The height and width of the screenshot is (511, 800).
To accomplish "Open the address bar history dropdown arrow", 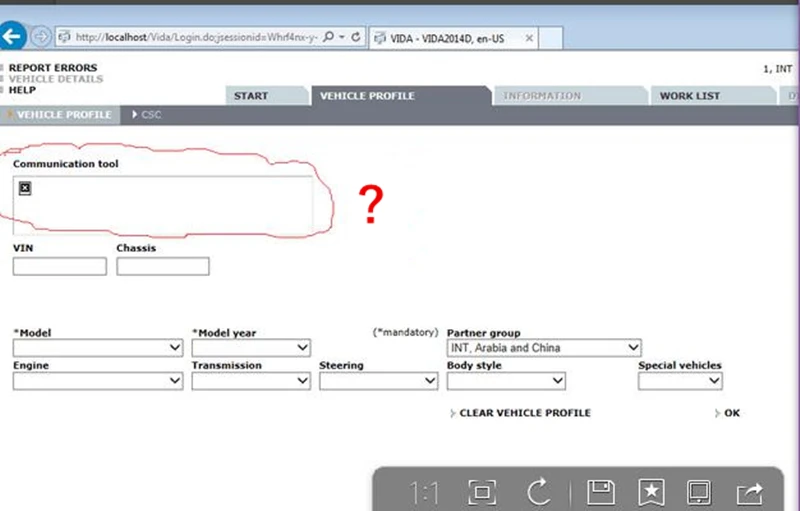I will click(342, 37).
